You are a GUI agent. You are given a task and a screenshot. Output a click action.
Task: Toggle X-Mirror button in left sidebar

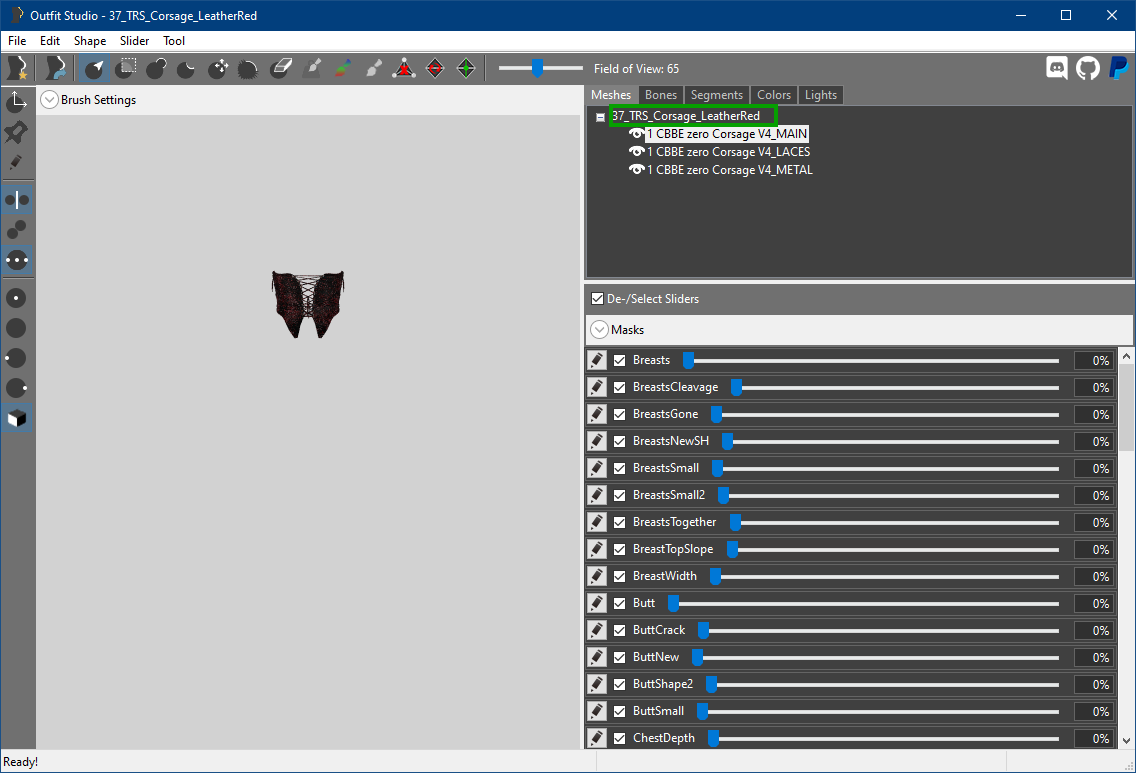click(x=17, y=199)
